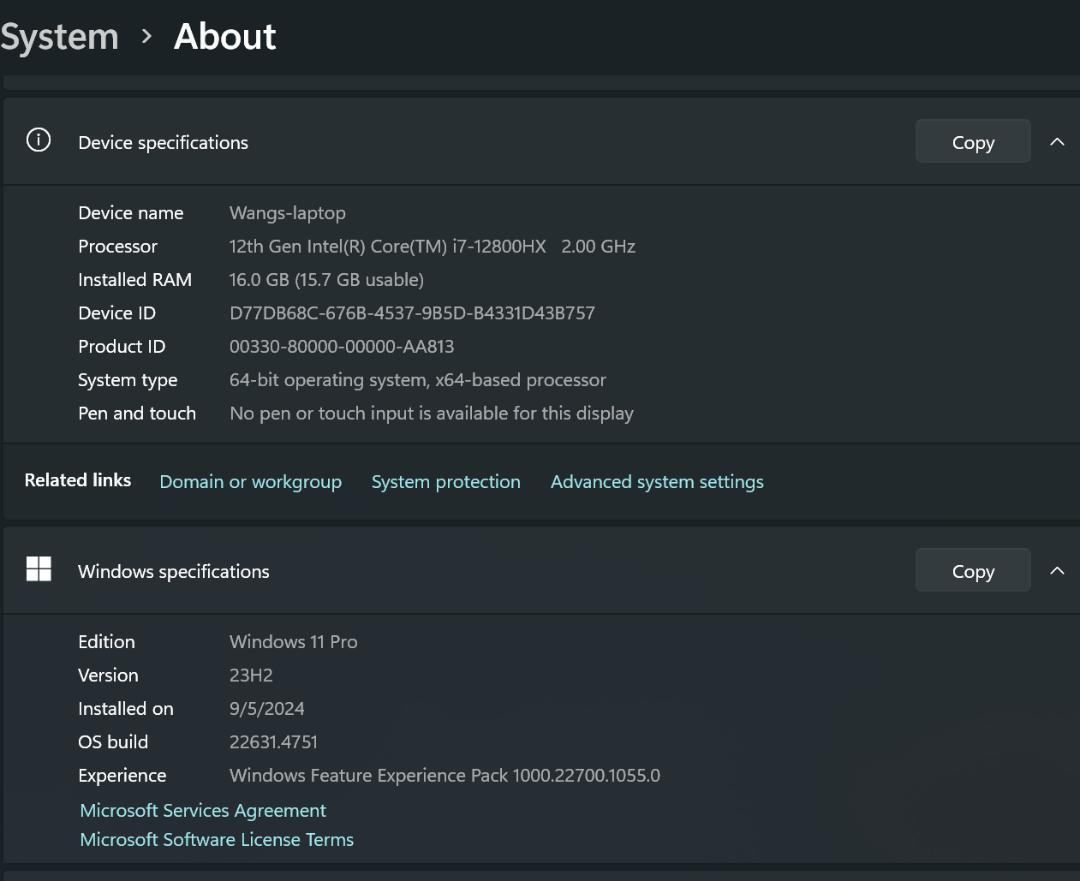The image size is (1080, 881).
Task: Click the OS build label
Action: tap(113, 742)
